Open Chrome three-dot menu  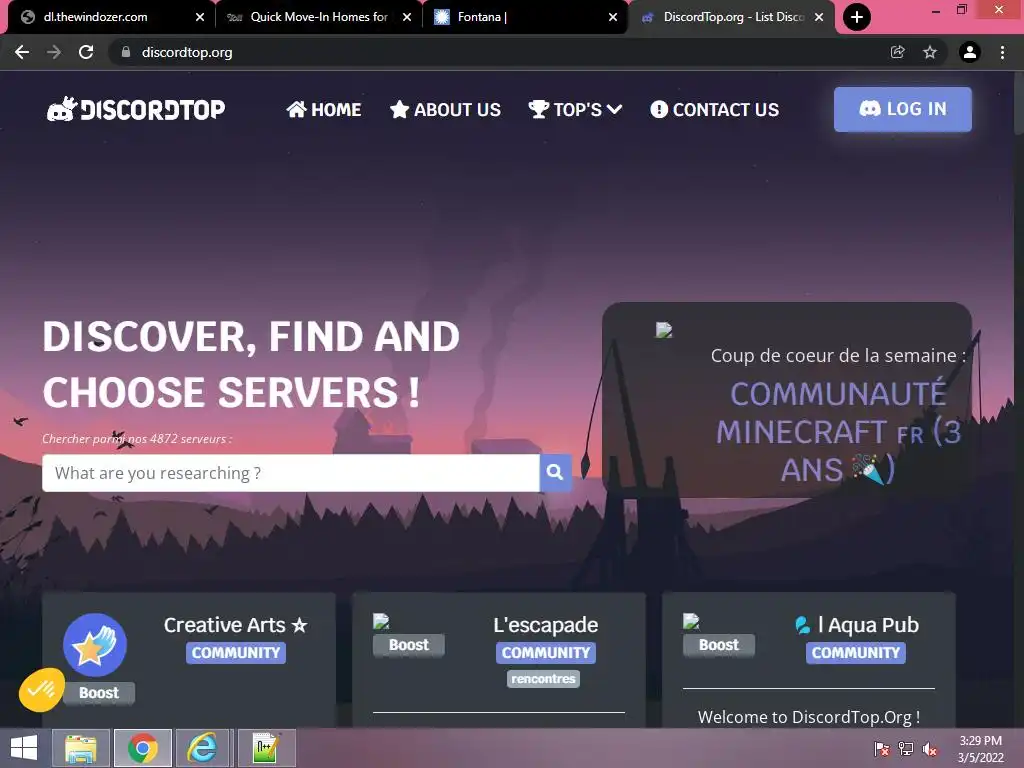(x=1002, y=52)
